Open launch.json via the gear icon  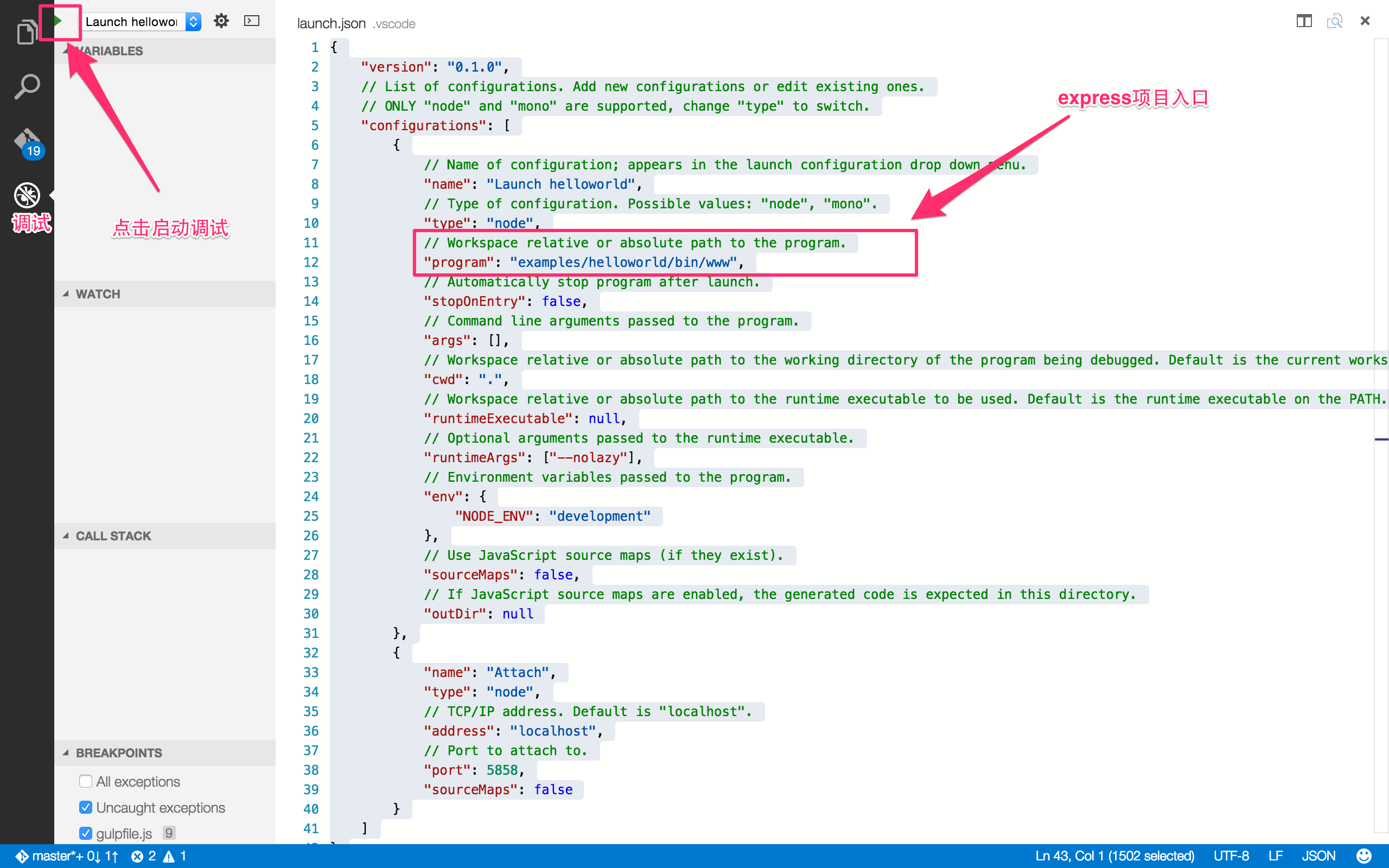tap(221, 21)
